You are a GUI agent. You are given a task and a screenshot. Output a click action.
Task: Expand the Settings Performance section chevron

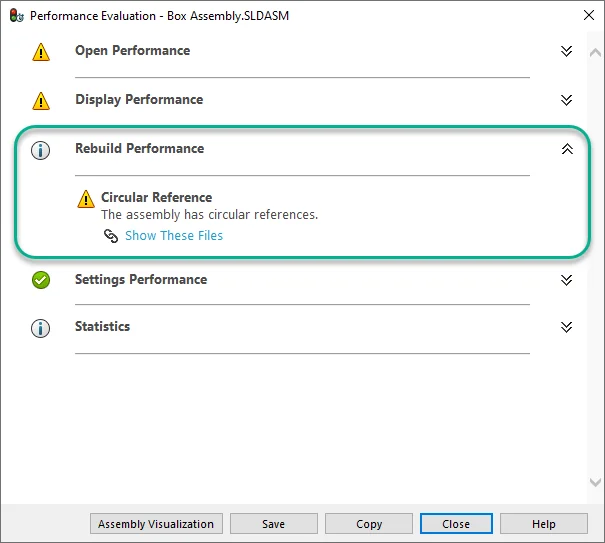567,280
